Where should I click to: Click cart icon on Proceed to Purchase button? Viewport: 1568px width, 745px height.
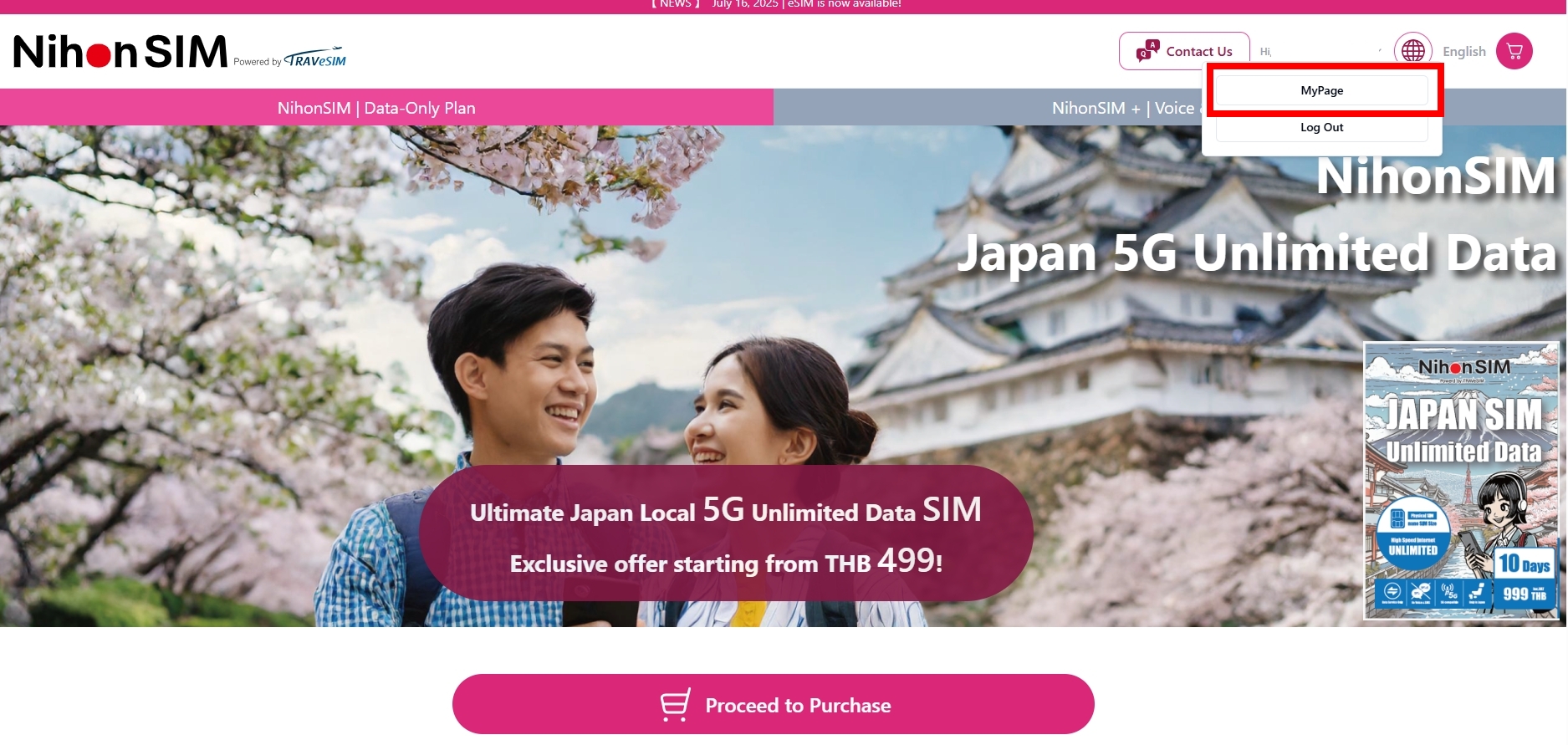point(676,704)
